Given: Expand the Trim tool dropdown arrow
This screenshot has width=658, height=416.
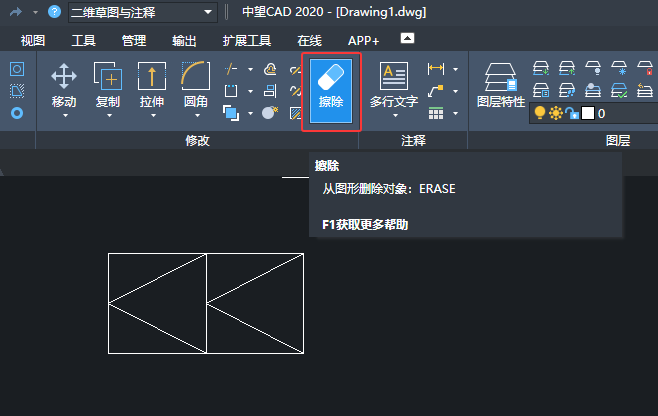Looking at the screenshot, I should pos(251,69).
